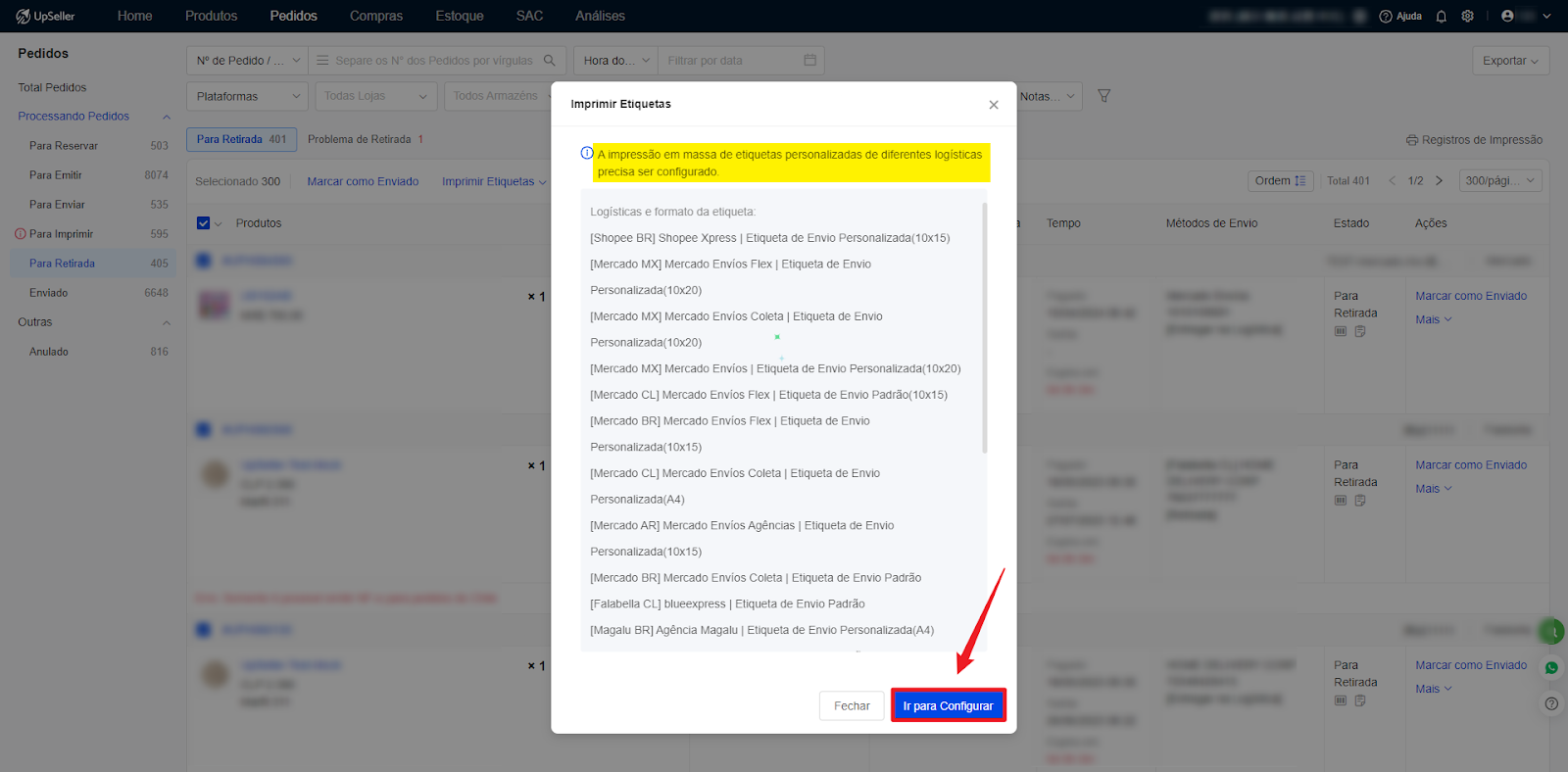The image size is (1568, 772).
Task: Open the Compras menu
Action: pyautogui.click(x=376, y=16)
